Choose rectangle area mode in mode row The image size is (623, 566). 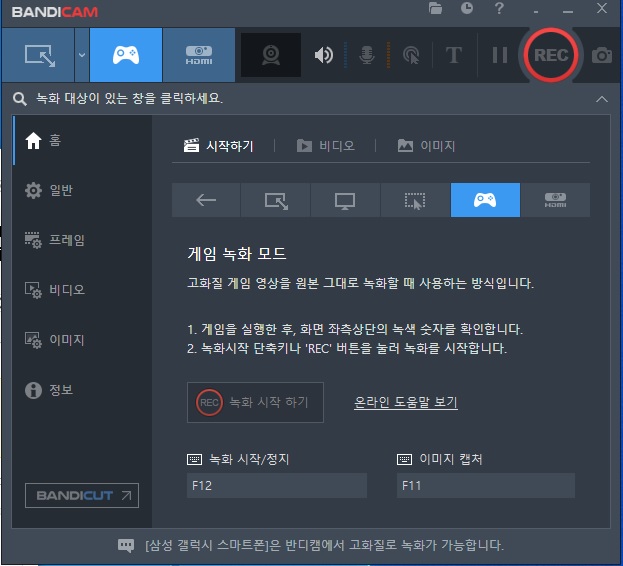pyautogui.click(x=276, y=200)
